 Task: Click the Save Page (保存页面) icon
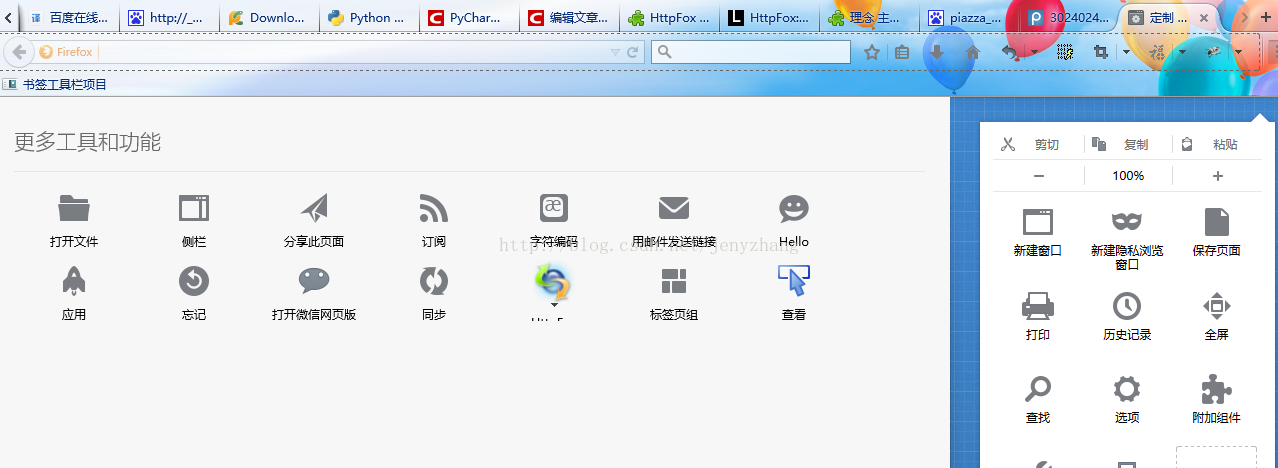click(1217, 221)
